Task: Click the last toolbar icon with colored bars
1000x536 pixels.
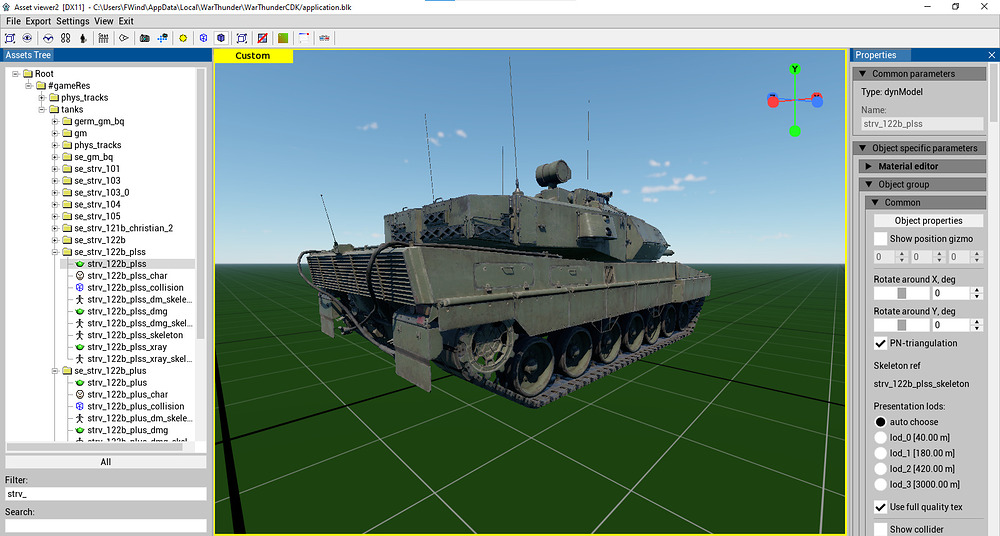Action: (x=324, y=38)
